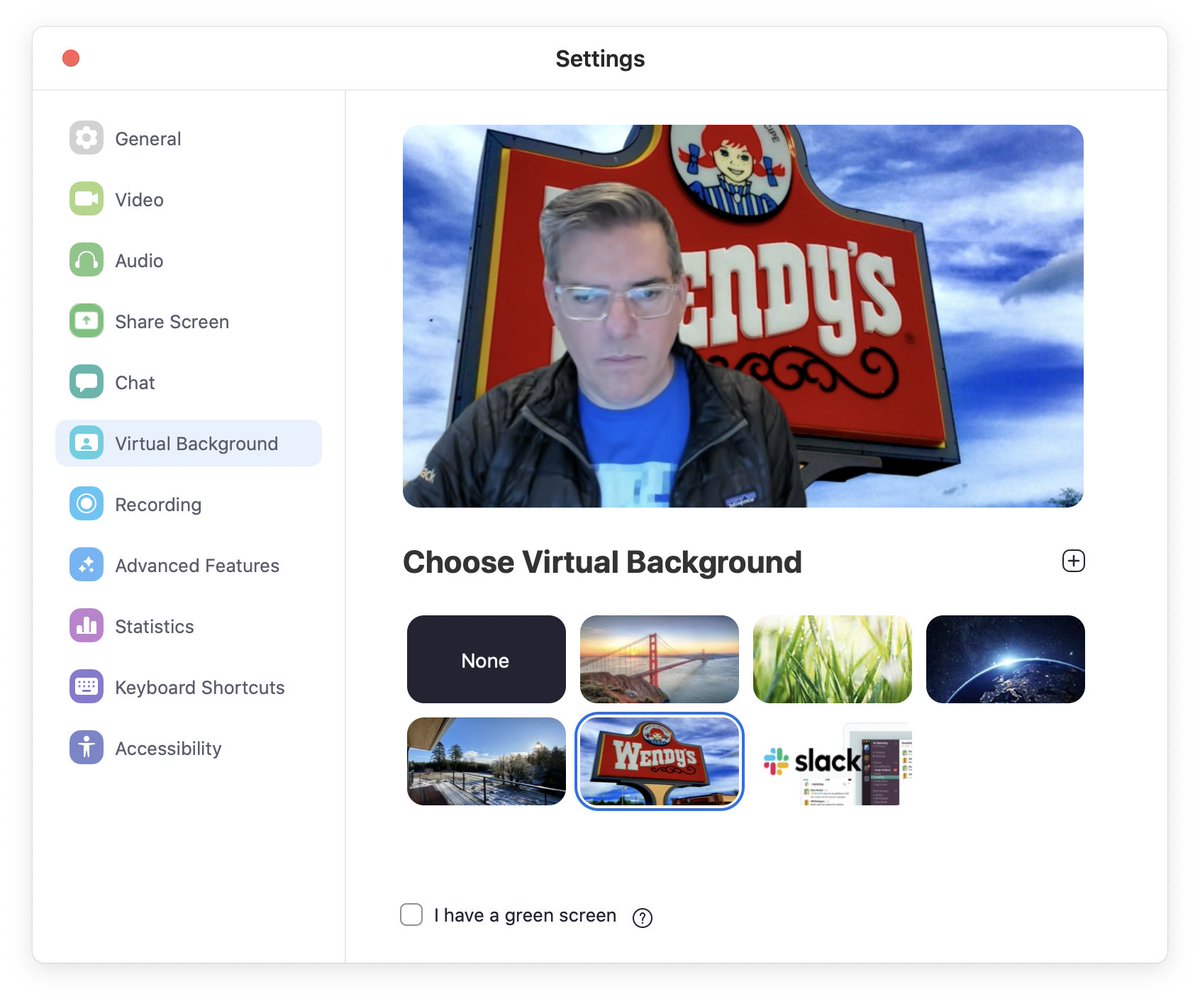
Task: Click the Audio headphones icon
Action: coord(86,260)
